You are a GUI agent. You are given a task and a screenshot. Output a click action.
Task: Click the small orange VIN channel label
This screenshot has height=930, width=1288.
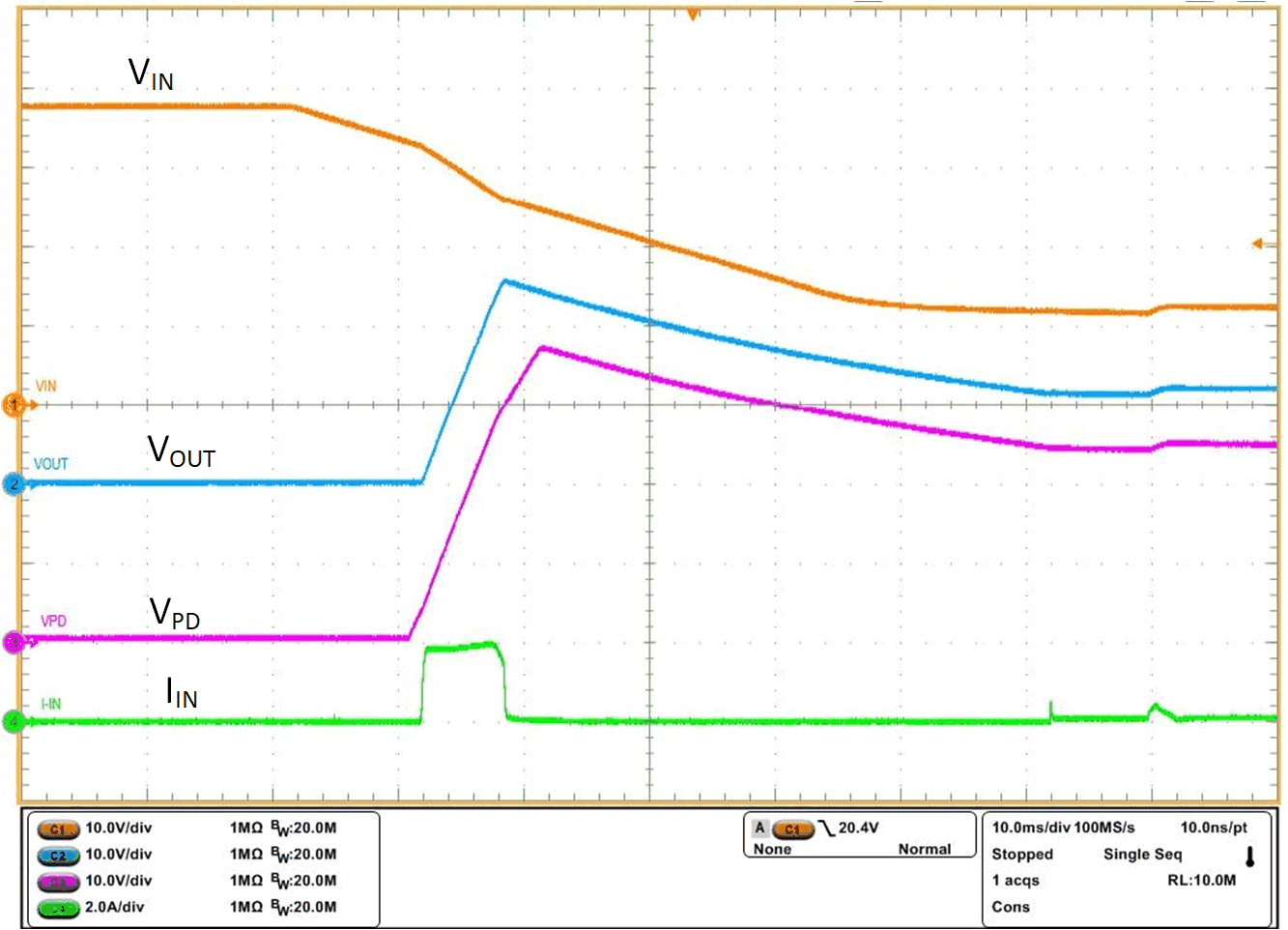46,386
